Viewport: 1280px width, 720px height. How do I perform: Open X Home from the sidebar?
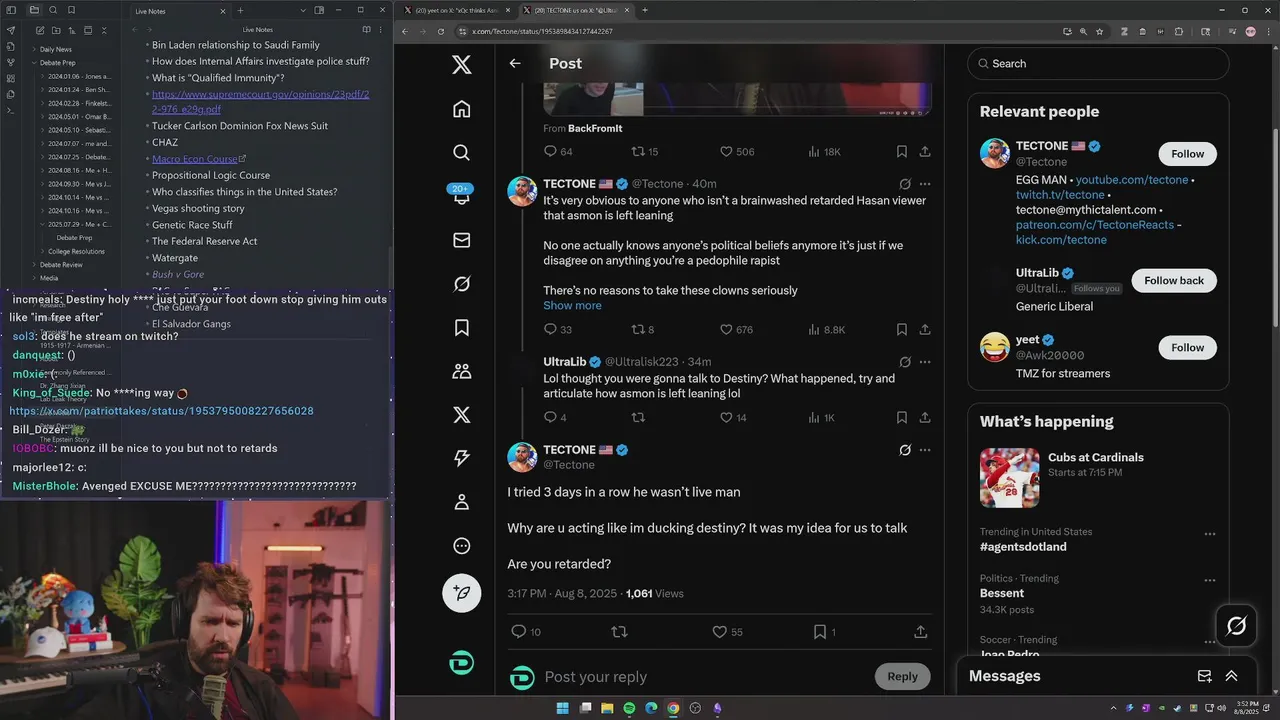(x=461, y=108)
